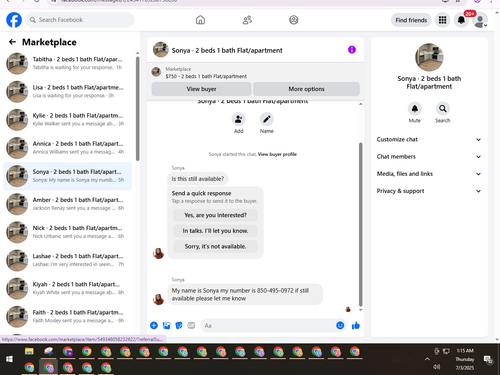Click the conversation header title 'Sonya - 2 beds'

point(227,50)
